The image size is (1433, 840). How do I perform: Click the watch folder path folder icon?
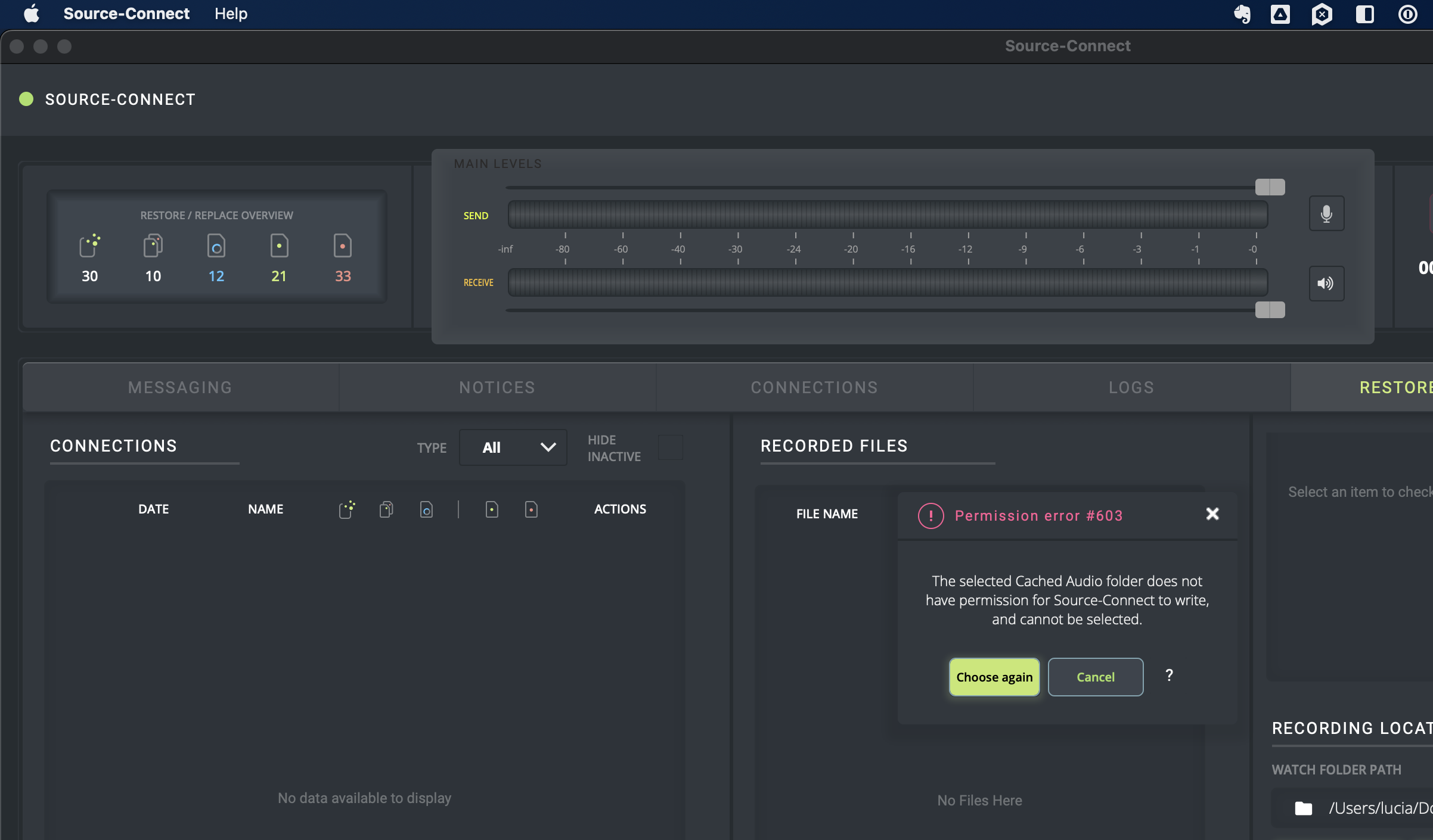1304,808
